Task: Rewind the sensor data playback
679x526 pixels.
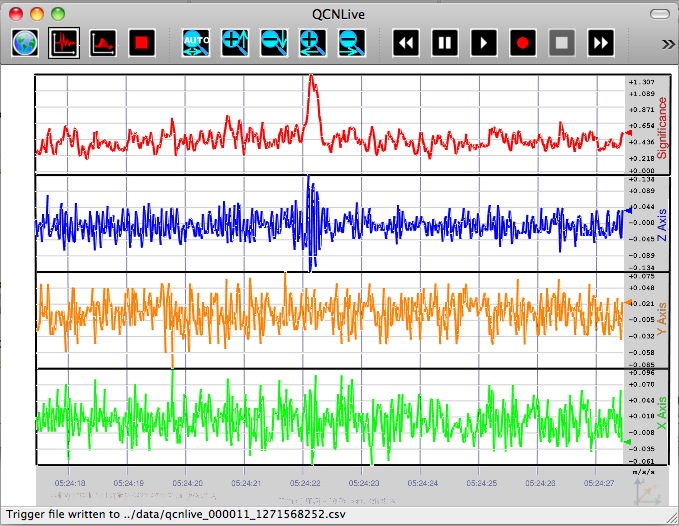Action: tap(406, 43)
